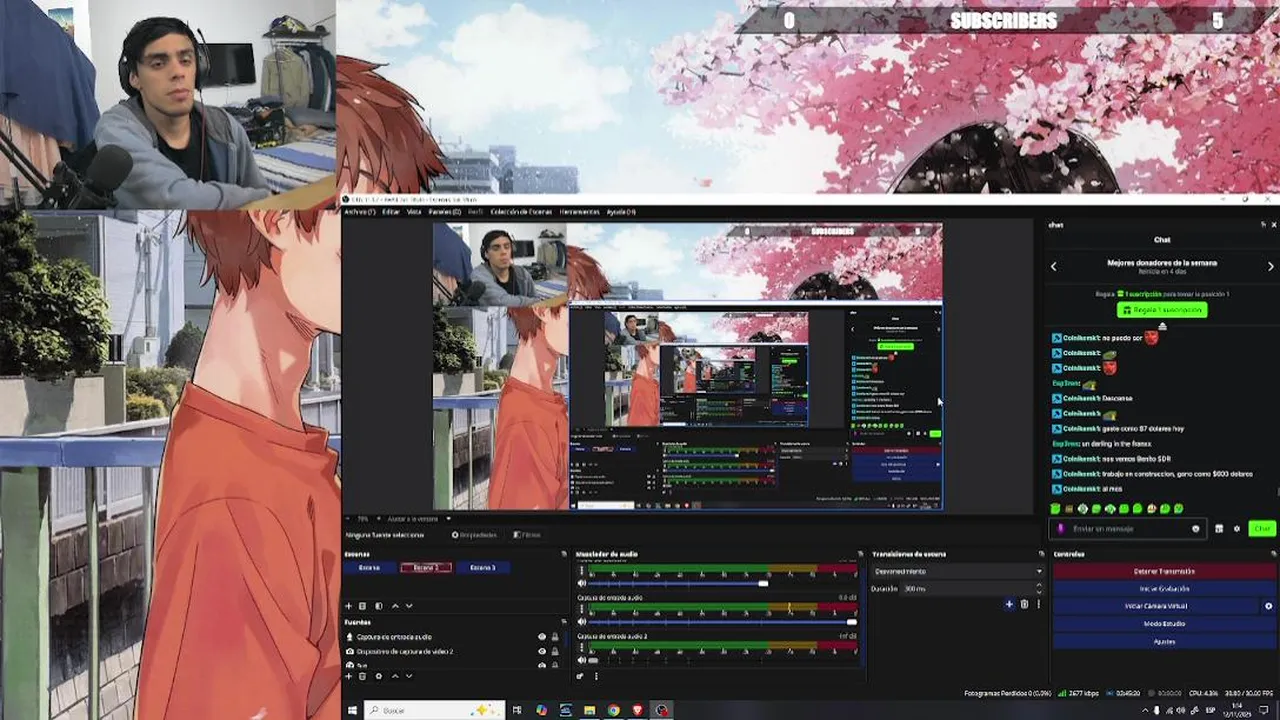Open the Colección de Escenas menu
Screen dimensions: 1280x720
pyautogui.click(x=521, y=212)
